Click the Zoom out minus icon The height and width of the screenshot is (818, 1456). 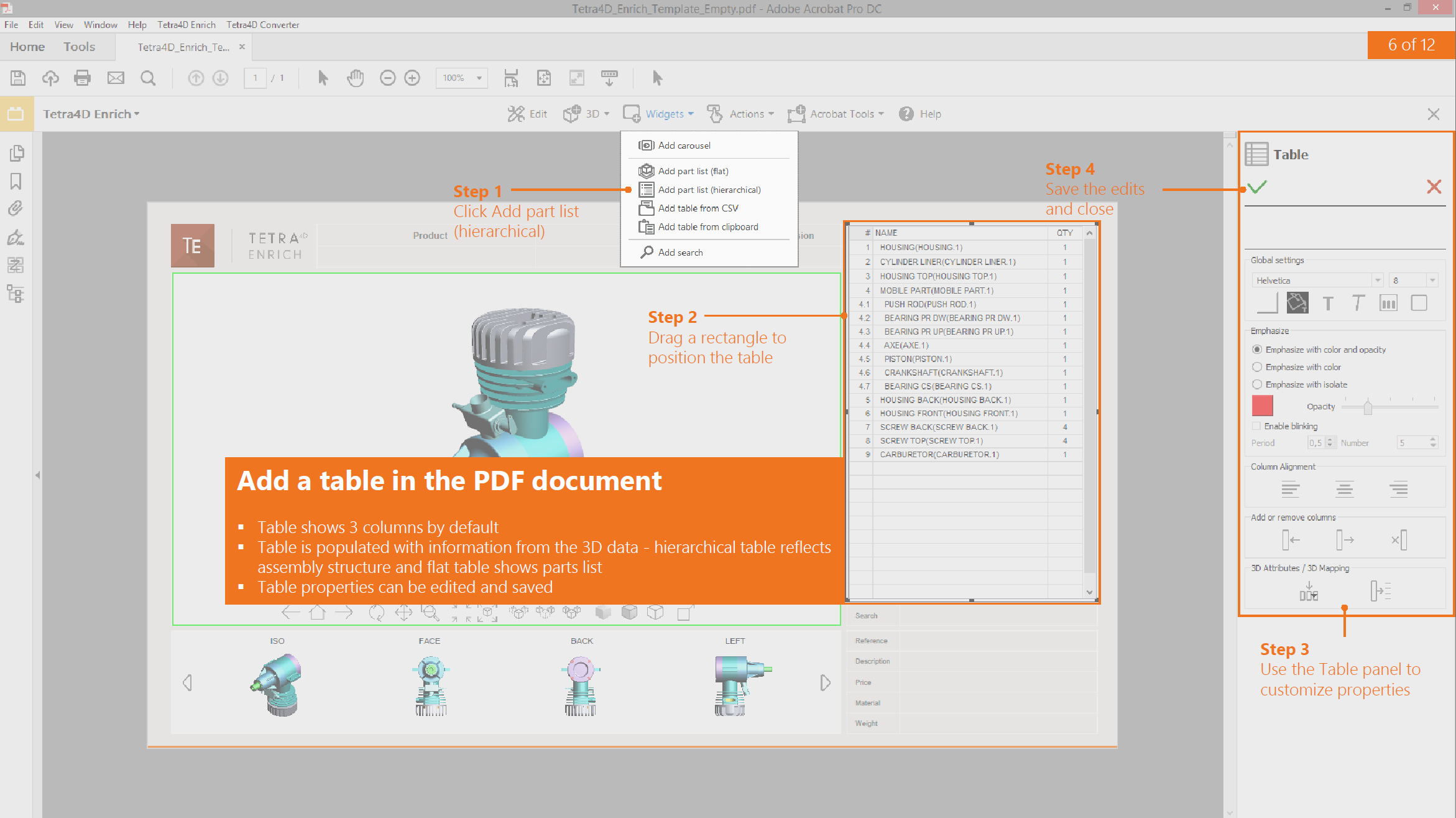[387, 78]
